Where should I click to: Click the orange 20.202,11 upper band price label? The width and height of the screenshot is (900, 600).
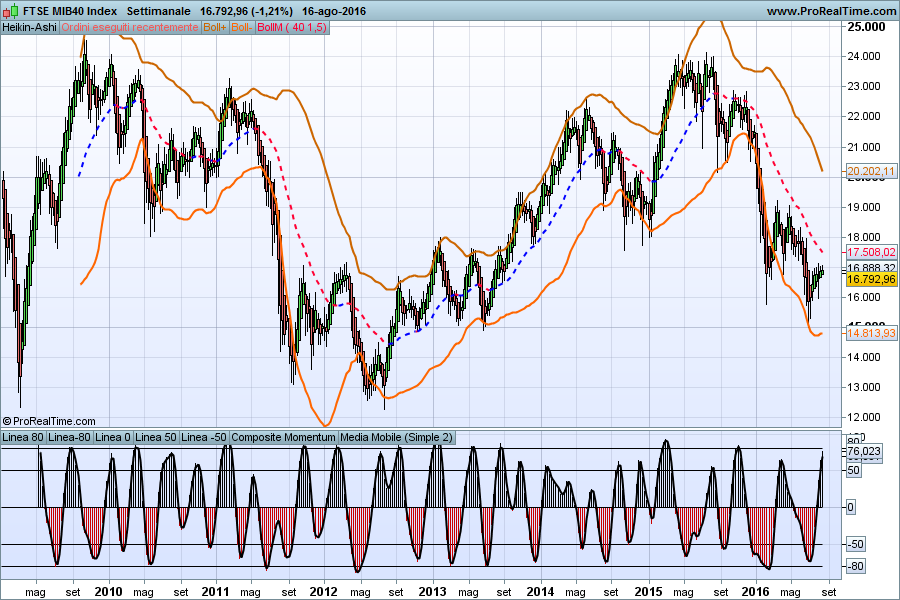[x=871, y=171]
